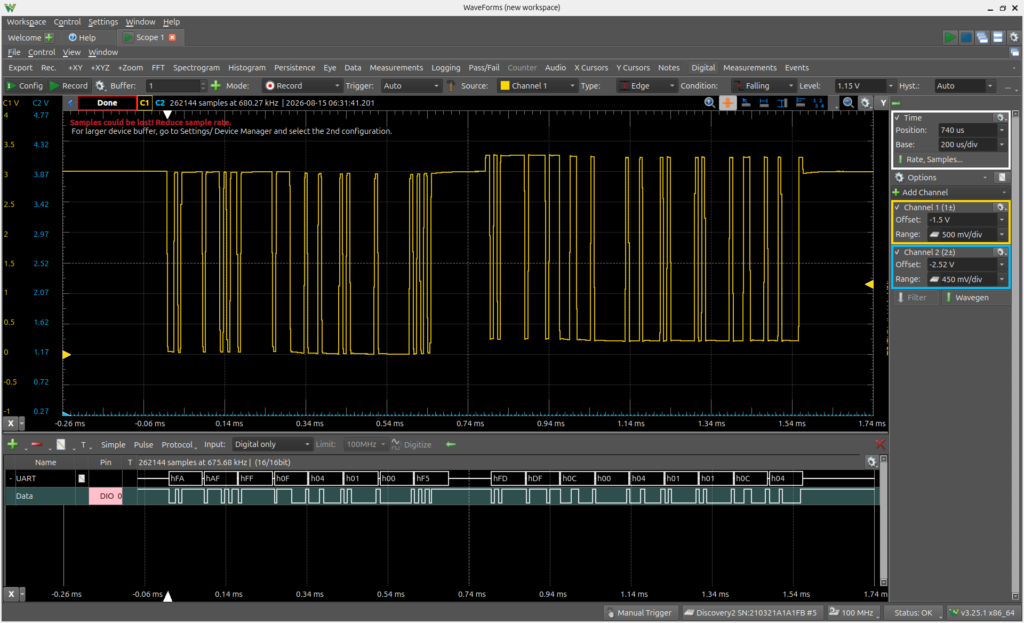Click the zoom magnifier icon above the plot

click(710, 103)
